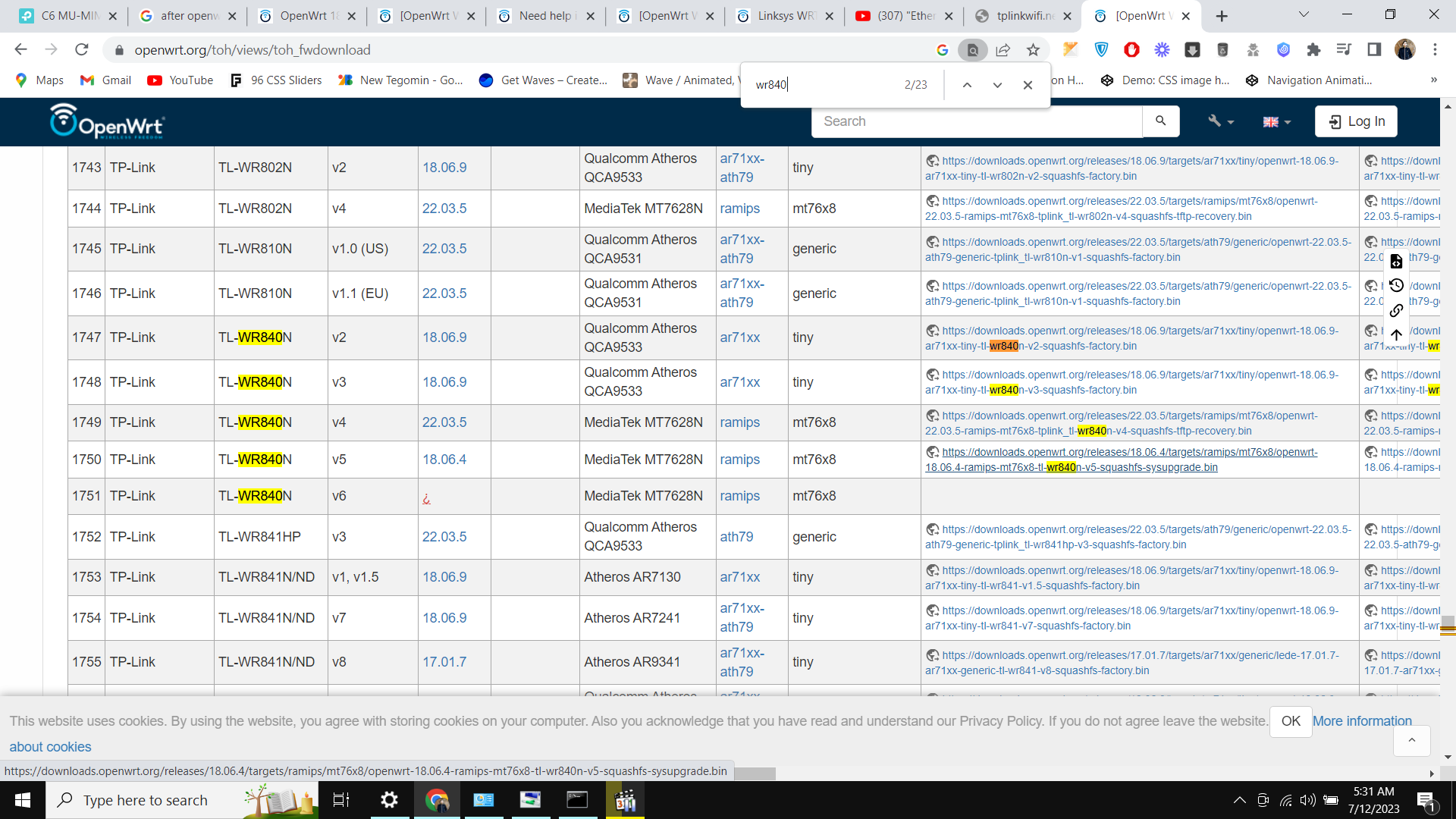Click the OpenWrt site search field
Image resolution: width=1456 pixels, height=819 pixels.
(x=977, y=121)
